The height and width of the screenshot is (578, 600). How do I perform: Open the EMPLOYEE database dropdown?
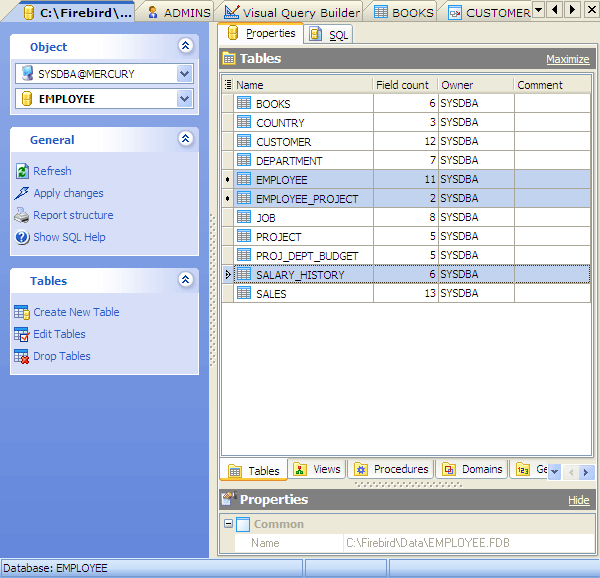coord(184,99)
